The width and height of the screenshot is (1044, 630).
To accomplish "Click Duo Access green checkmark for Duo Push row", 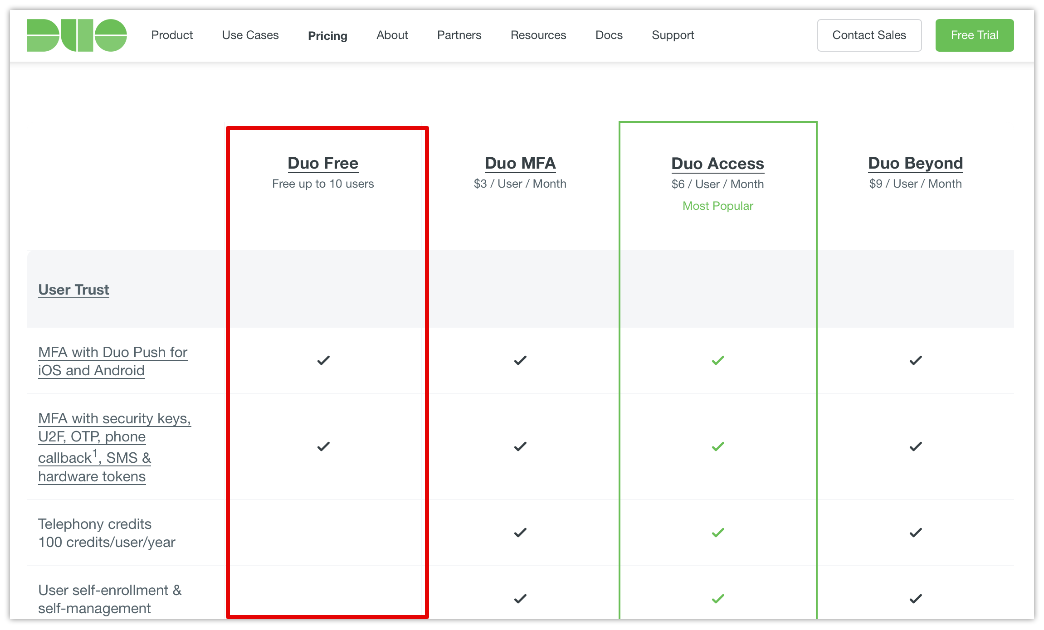I will click(718, 360).
